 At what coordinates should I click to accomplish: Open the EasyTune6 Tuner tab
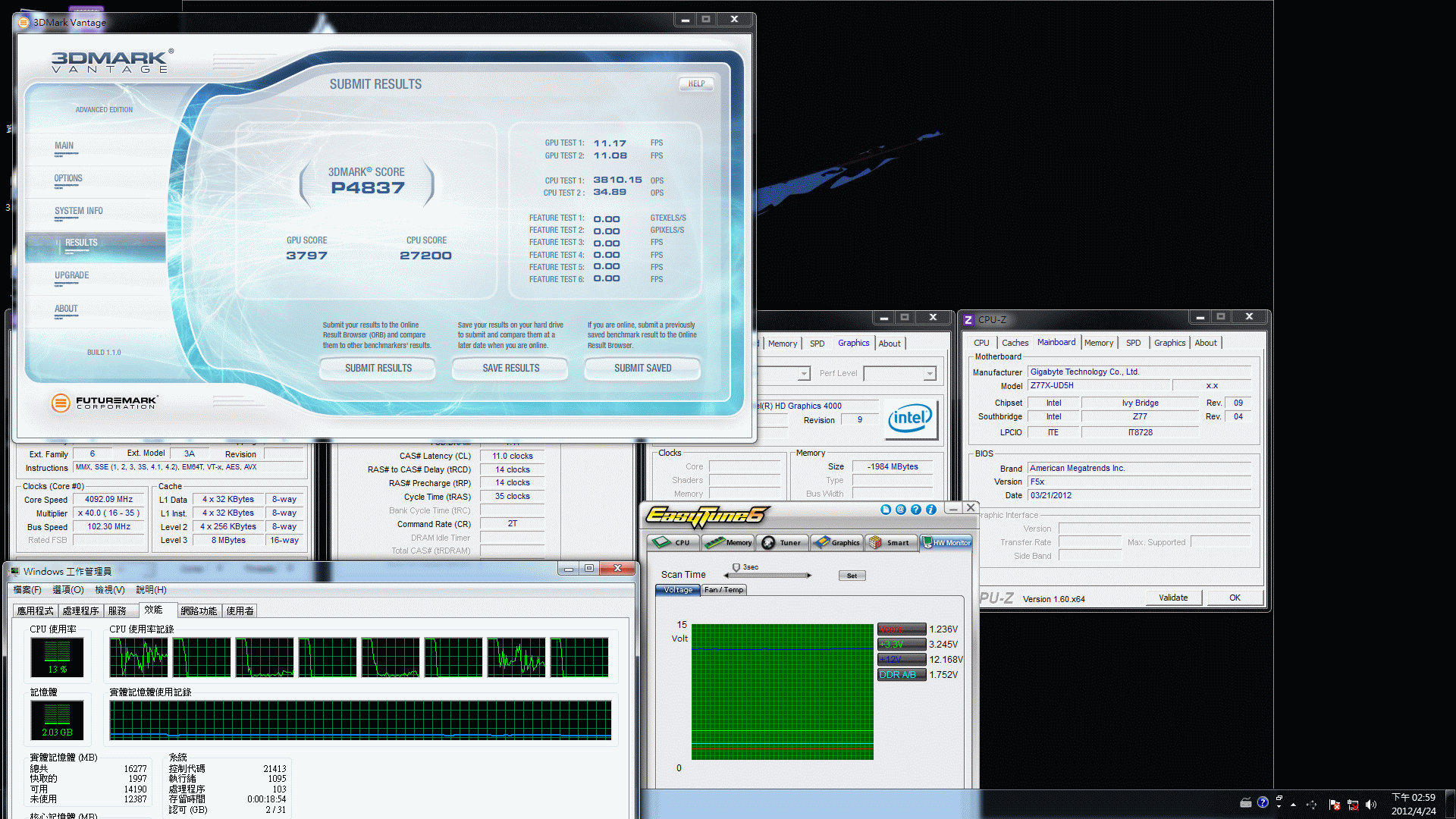click(x=782, y=542)
